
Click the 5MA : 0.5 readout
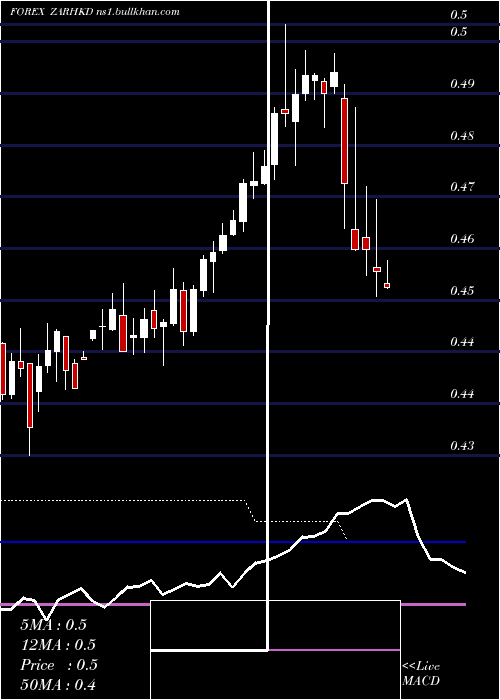pyautogui.click(x=53, y=625)
